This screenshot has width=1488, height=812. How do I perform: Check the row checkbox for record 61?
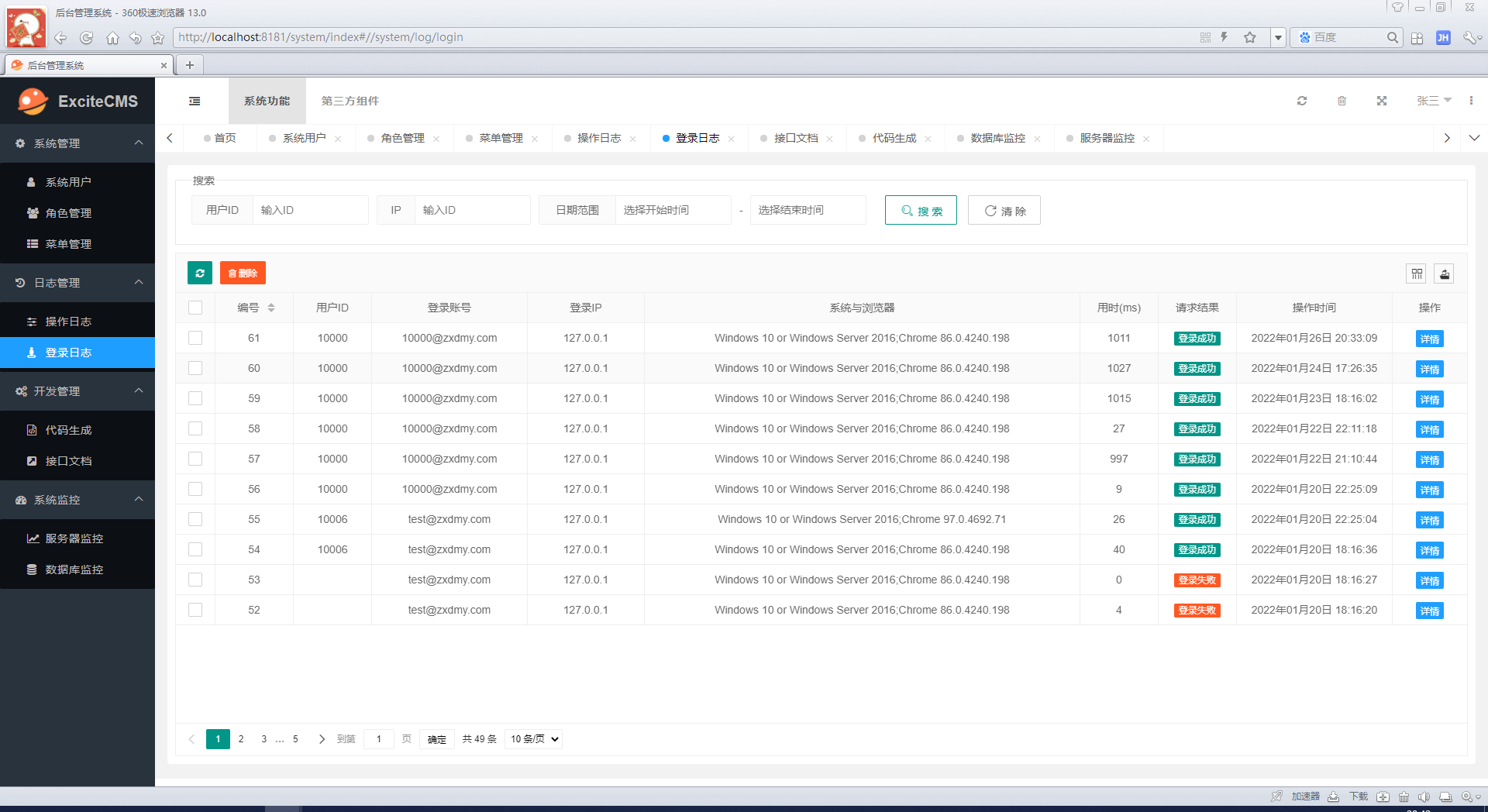point(195,338)
